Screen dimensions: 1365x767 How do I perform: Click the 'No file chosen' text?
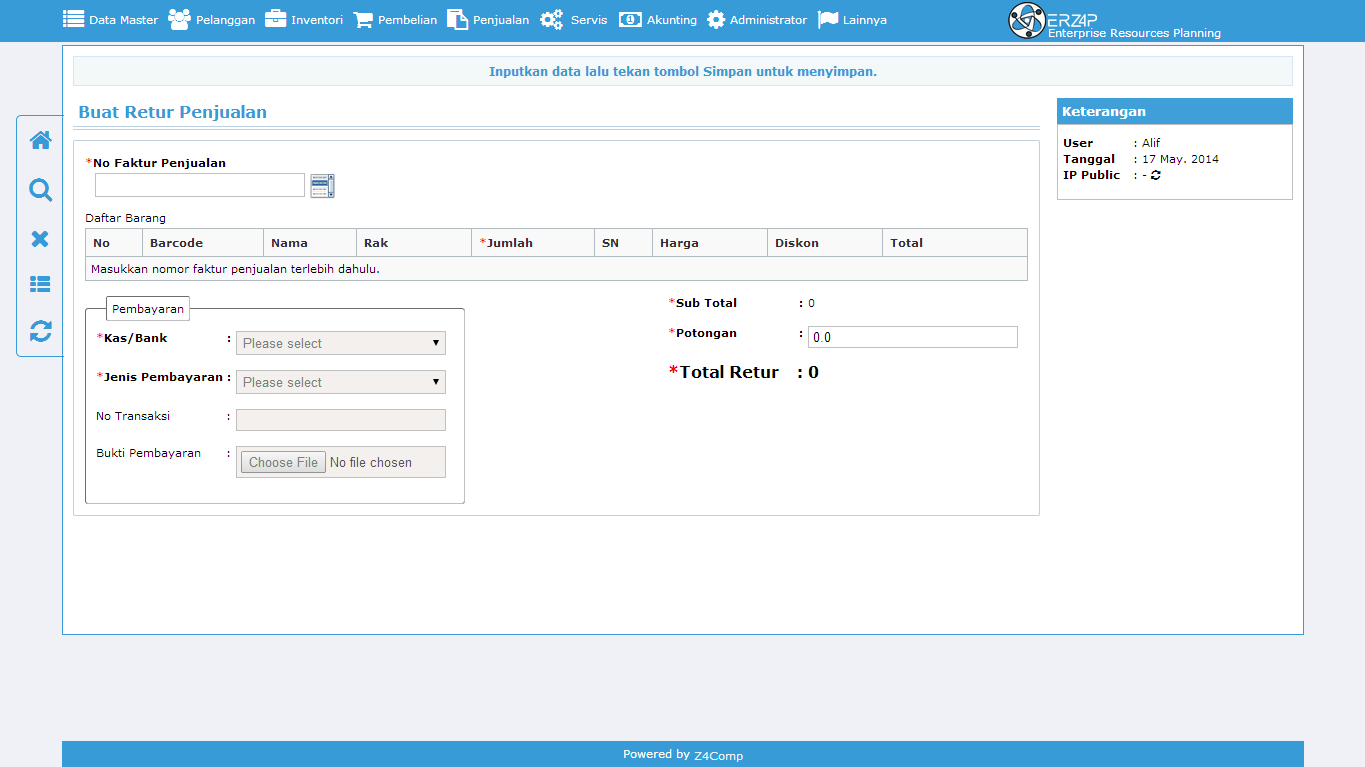371,463
